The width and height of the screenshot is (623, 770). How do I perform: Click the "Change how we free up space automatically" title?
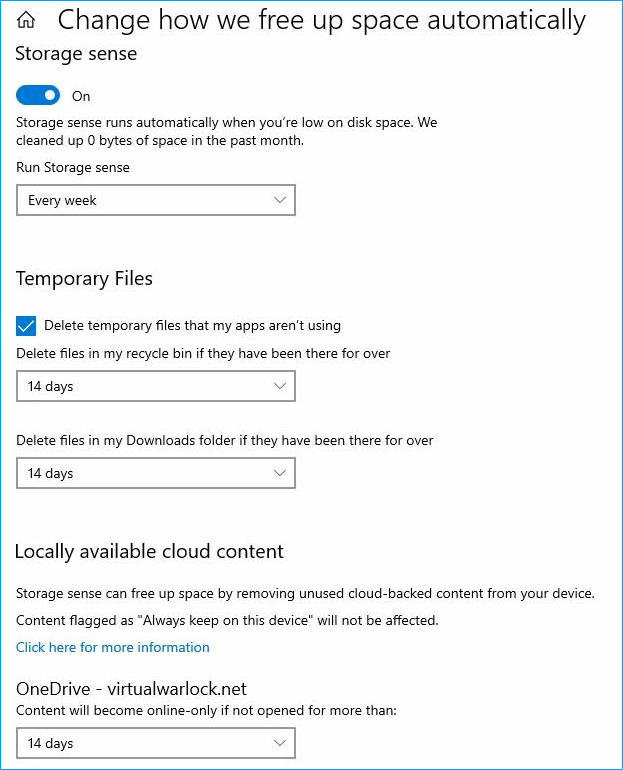321,20
